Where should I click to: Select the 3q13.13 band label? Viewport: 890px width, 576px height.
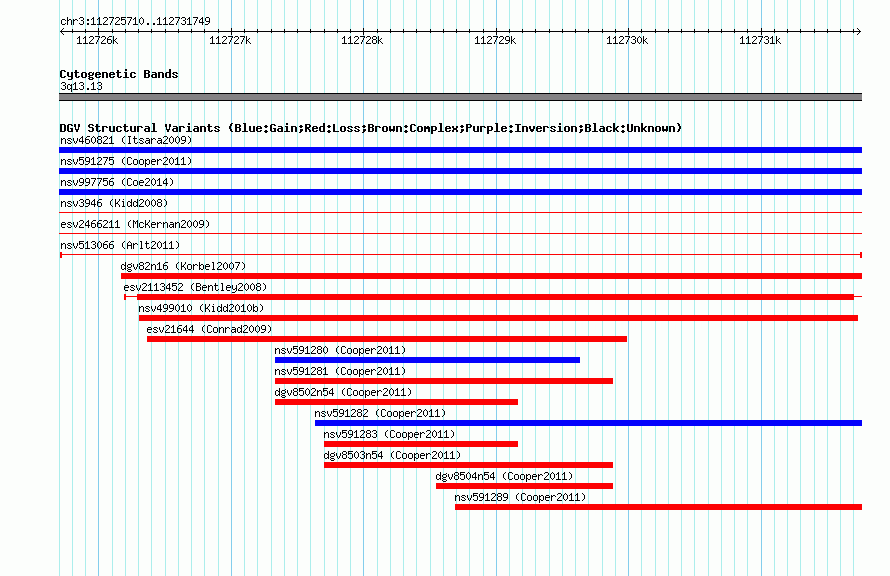click(x=81, y=87)
